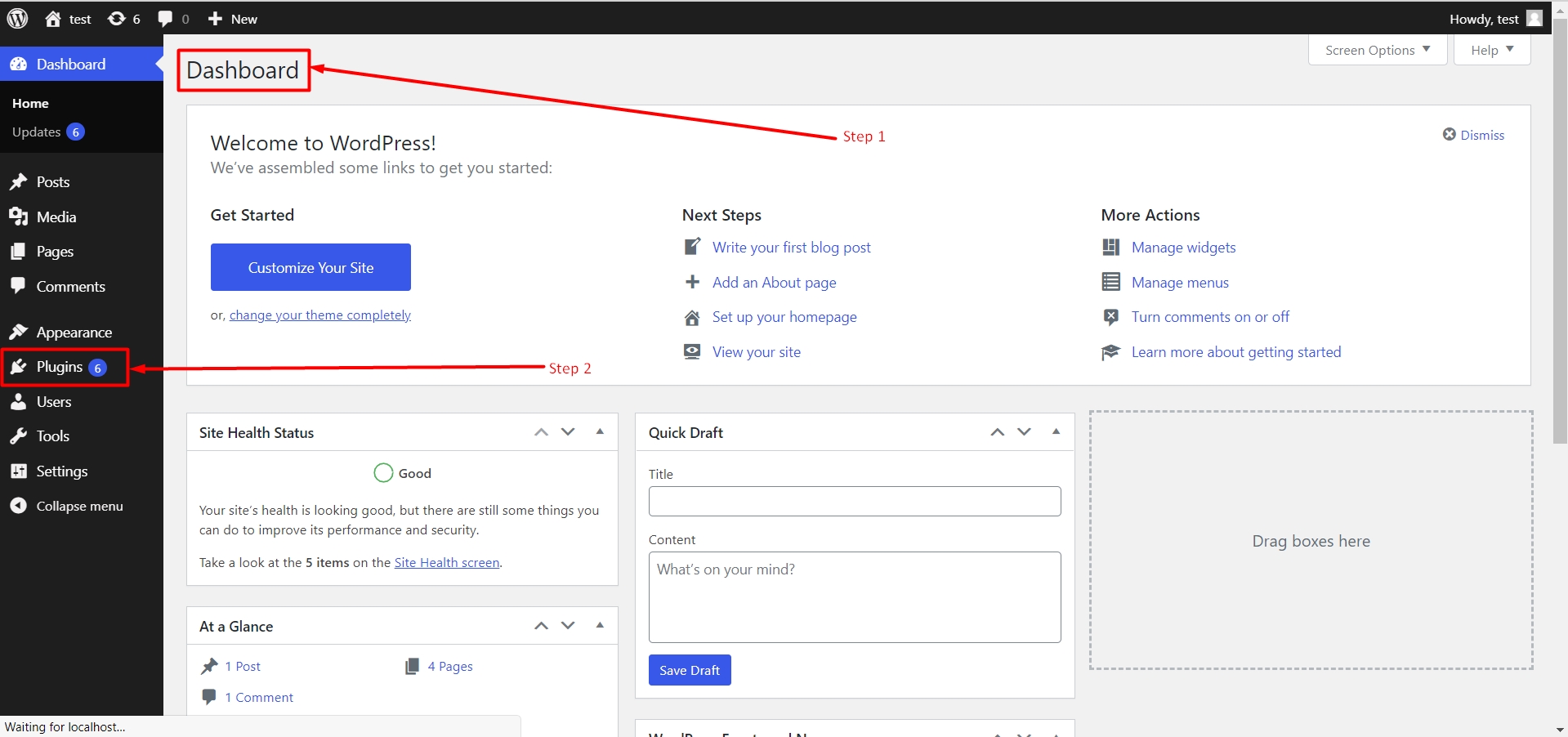Click the What's on your mind content box

pos(855,597)
